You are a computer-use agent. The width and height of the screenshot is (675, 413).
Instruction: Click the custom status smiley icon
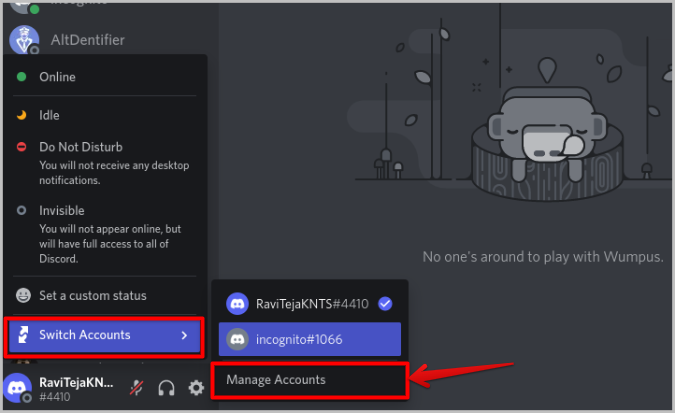pos(23,295)
